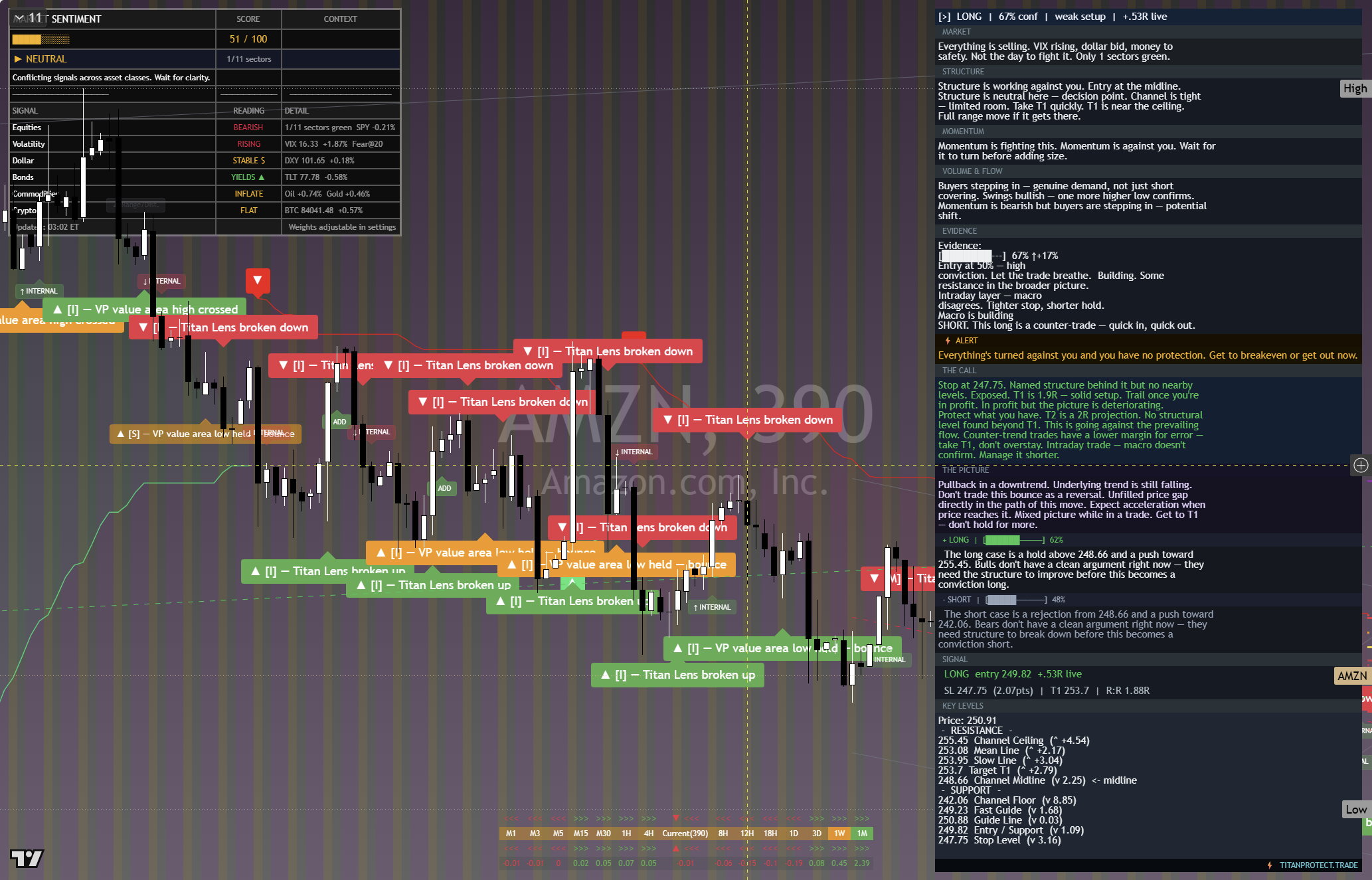Click the KEY LEVELS section header

(1148, 706)
